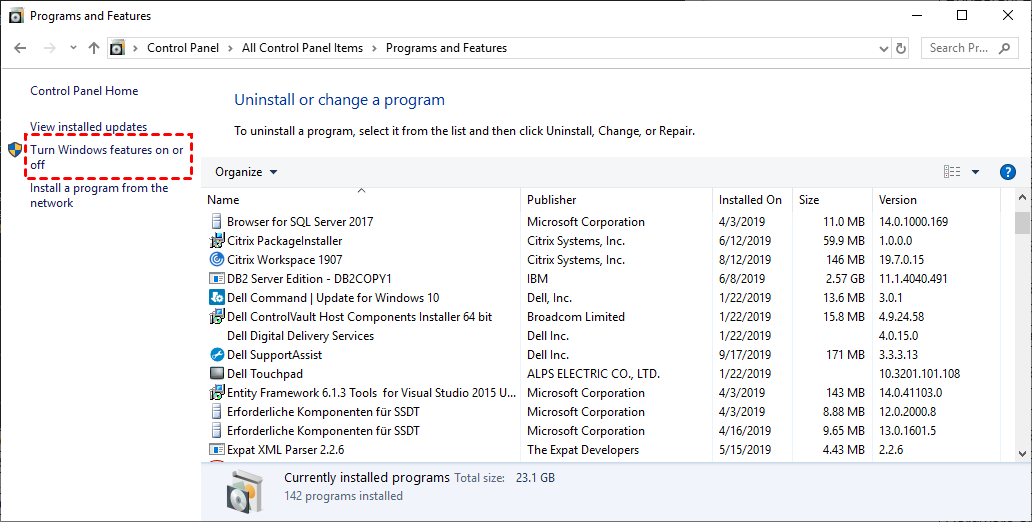This screenshot has width=1032, height=522.
Task: Sort programs by Installed On column
Action: [750, 200]
